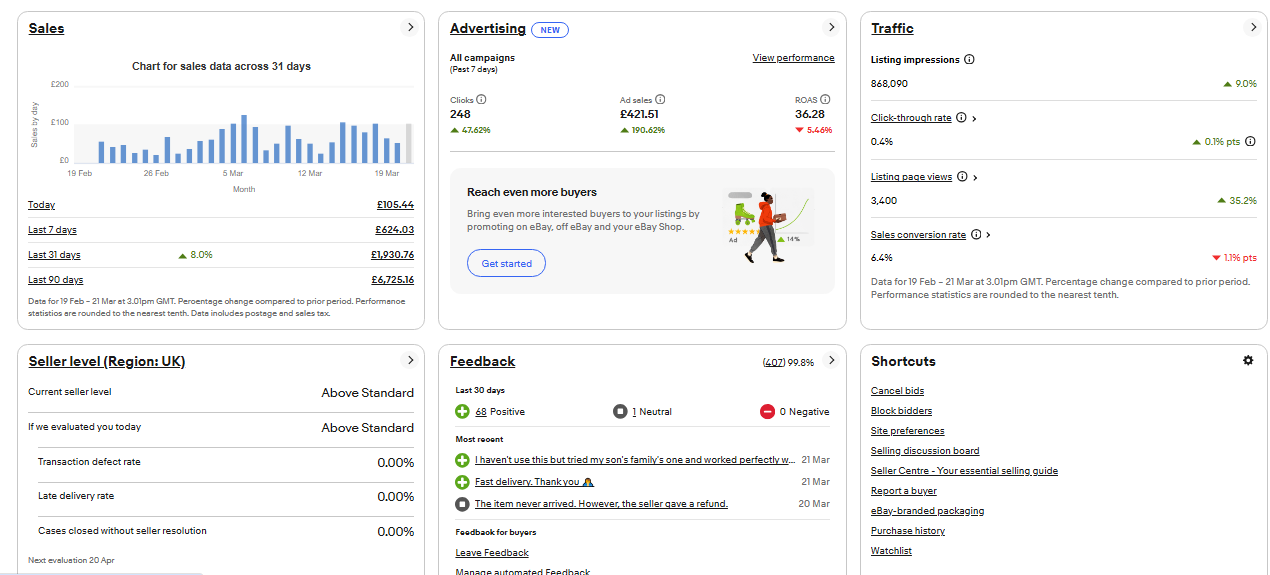The height and width of the screenshot is (575, 1270).
Task: Click the £6,725.16 sales amount
Action: click(392, 280)
